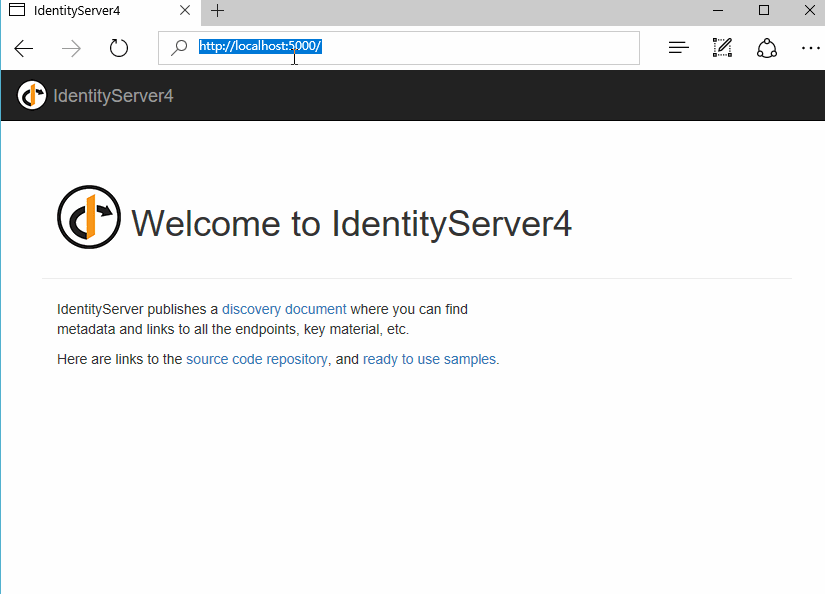The height and width of the screenshot is (594, 825).
Task: Open the More actions ellipsis menu
Action: pos(811,48)
